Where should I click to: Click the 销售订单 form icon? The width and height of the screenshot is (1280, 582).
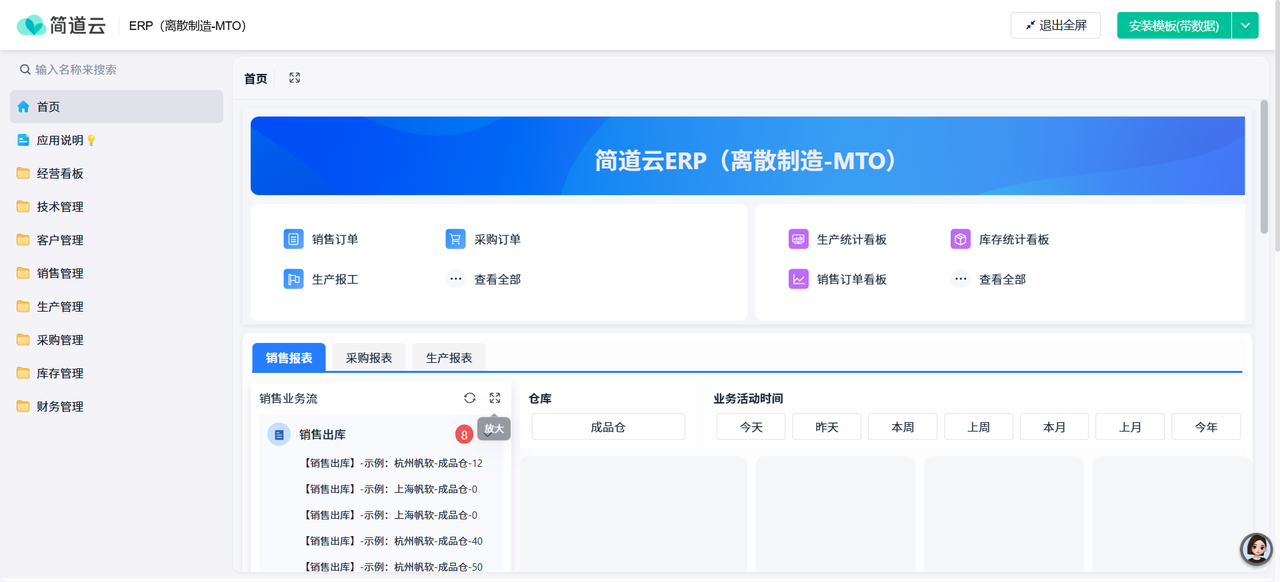pos(293,239)
